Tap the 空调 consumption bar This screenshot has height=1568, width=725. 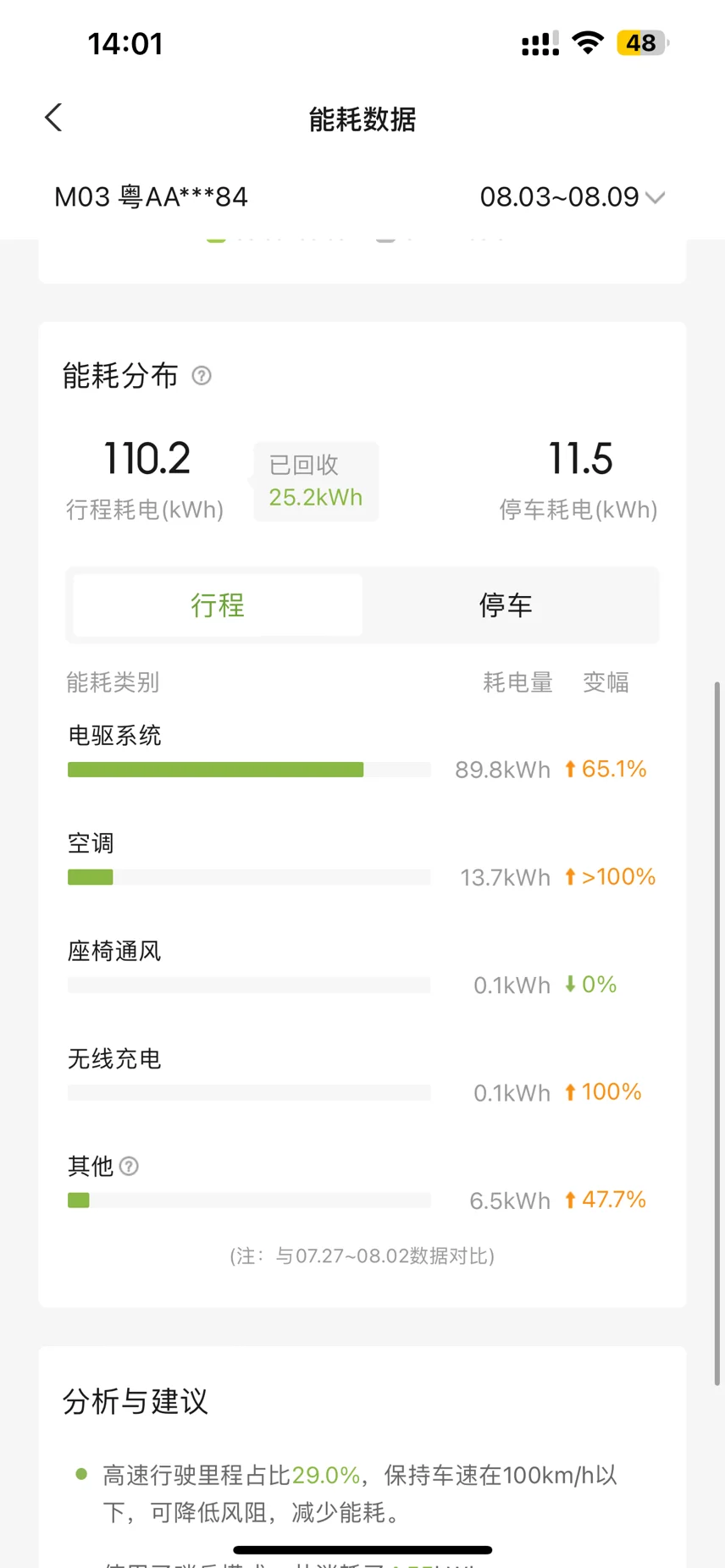[249, 877]
